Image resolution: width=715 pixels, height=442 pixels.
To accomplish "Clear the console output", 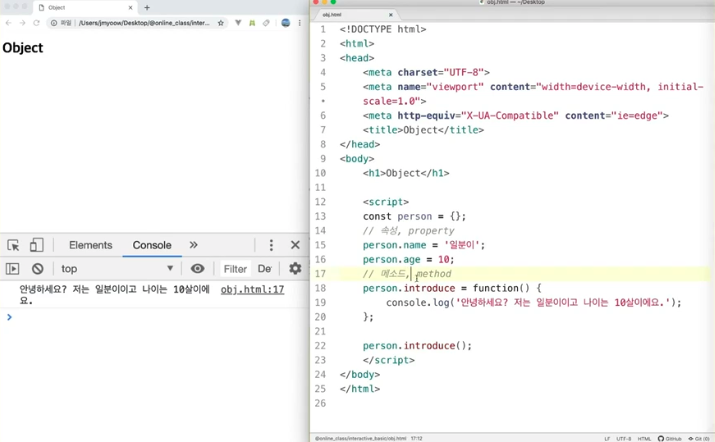I will (x=37, y=269).
